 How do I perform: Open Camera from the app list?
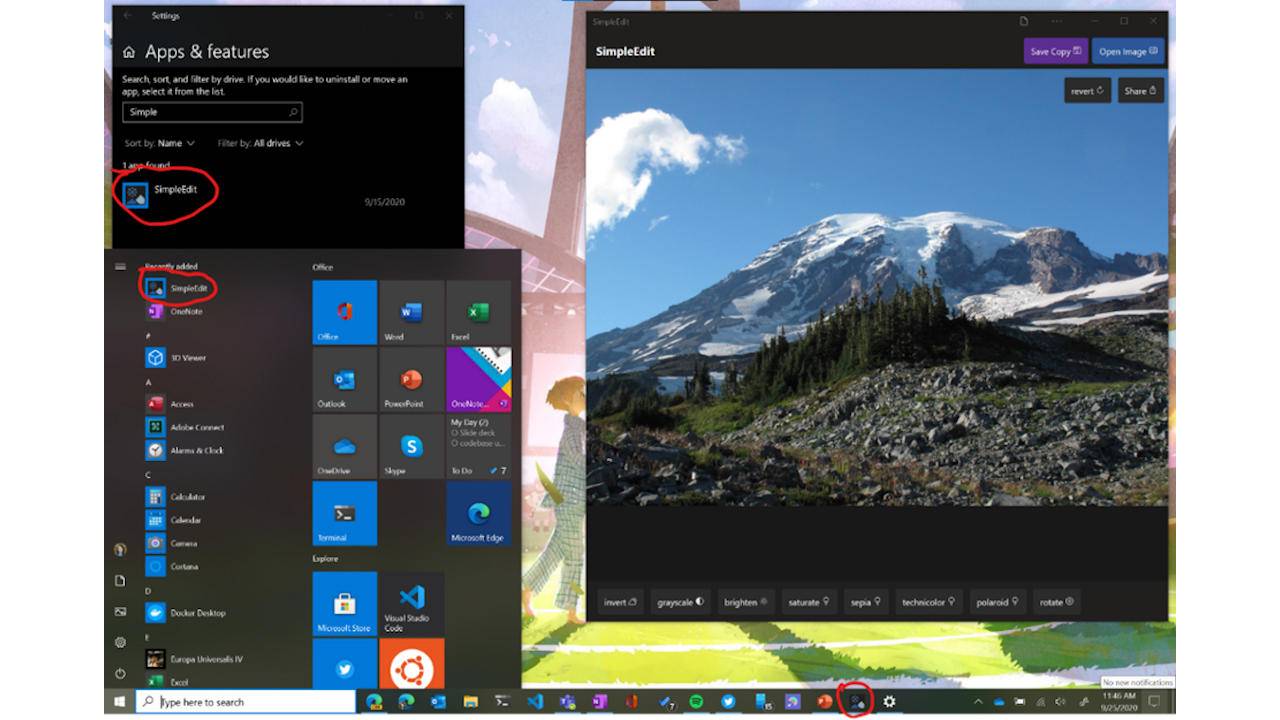coord(173,543)
